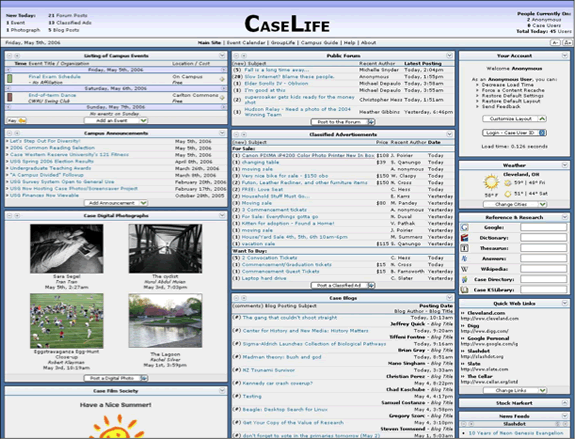Click second round icon in Public Forum header
The width and height of the screenshot is (575, 439).
click(x=243, y=56)
